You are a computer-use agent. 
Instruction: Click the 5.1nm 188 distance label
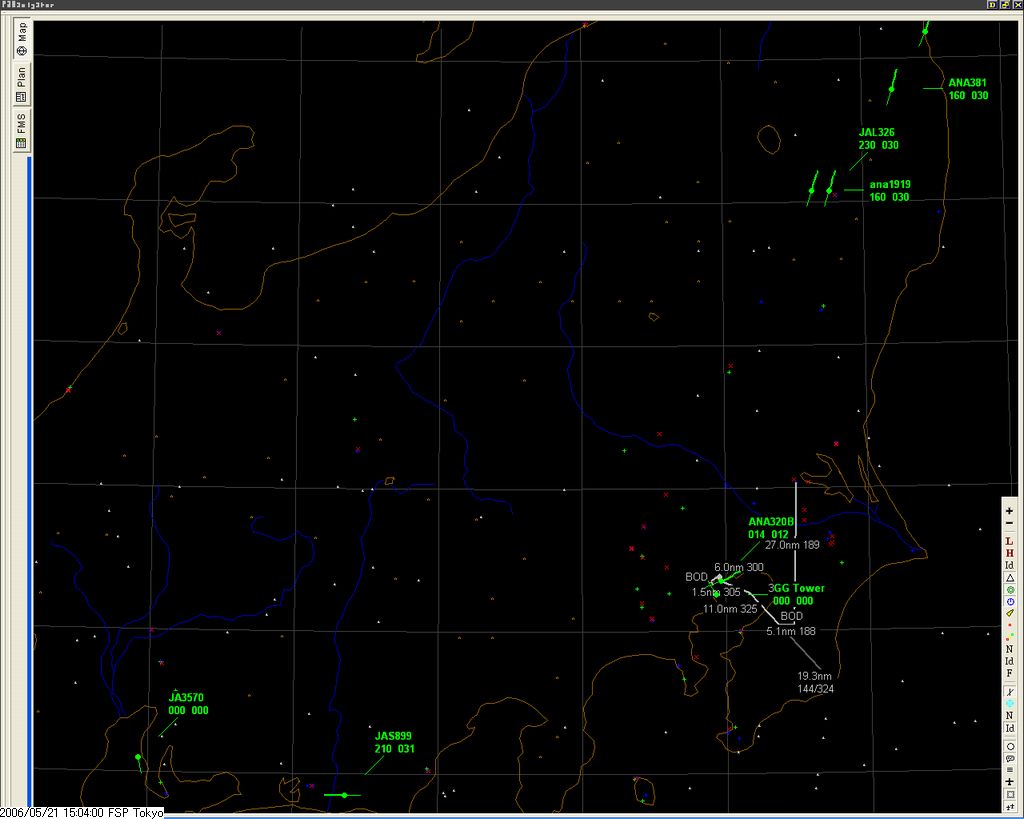pos(791,631)
